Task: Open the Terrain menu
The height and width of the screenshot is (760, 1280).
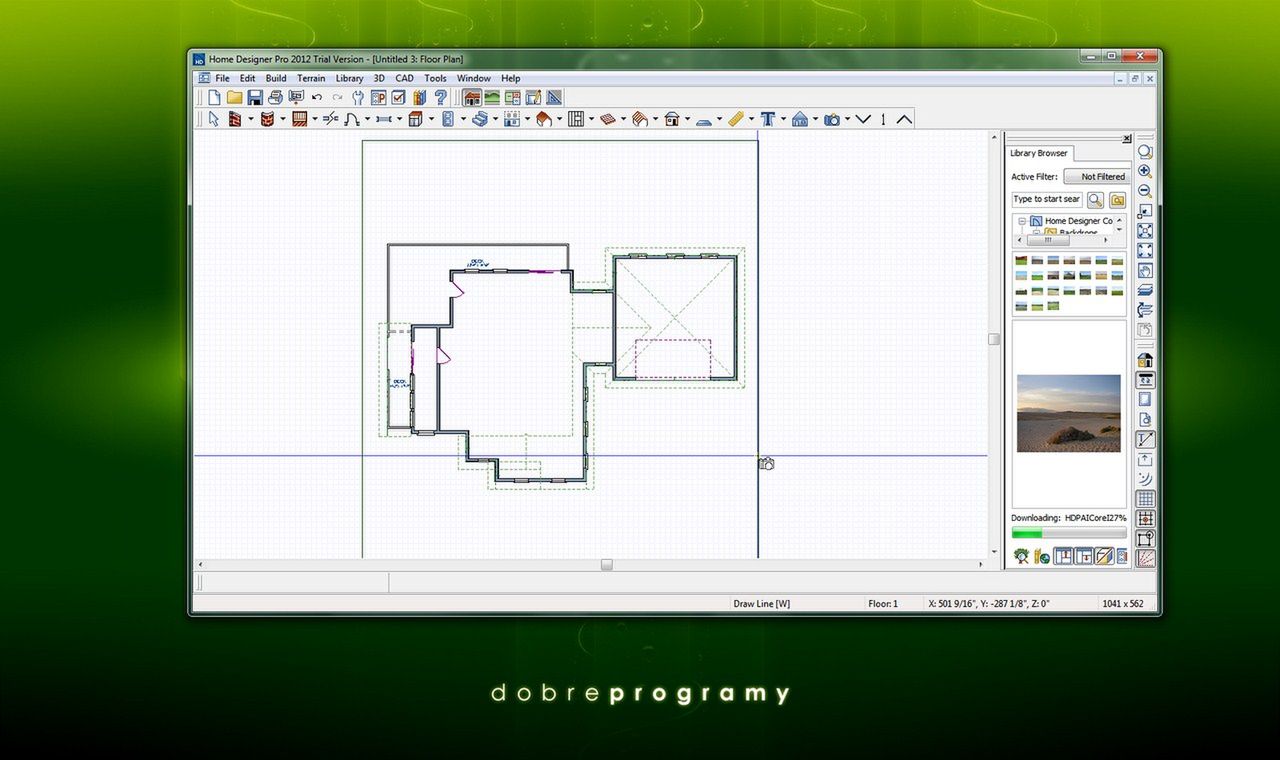Action: pyautogui.click(x=311, y=78)
